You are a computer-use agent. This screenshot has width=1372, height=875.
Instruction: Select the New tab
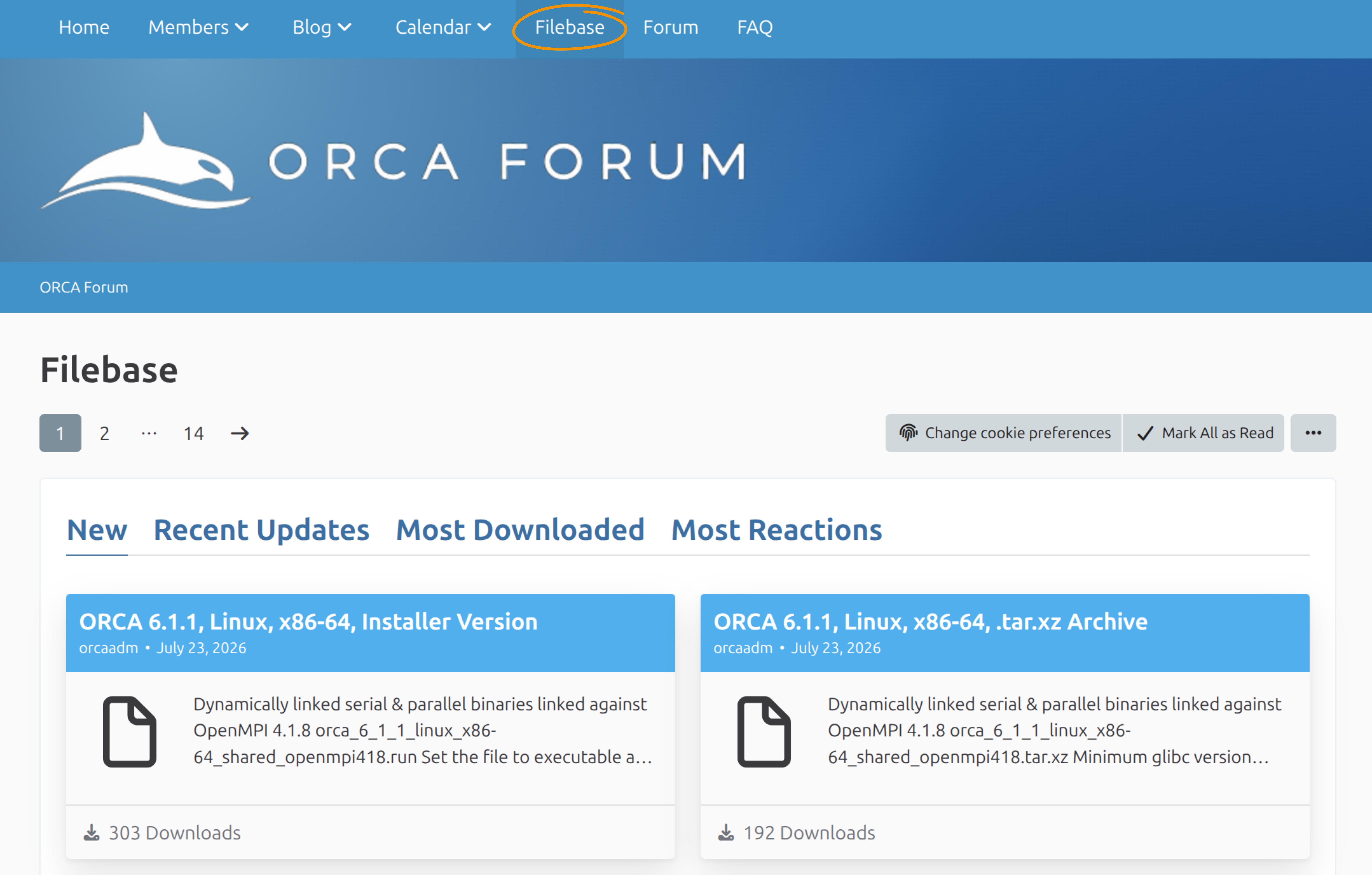pos(97,530)
